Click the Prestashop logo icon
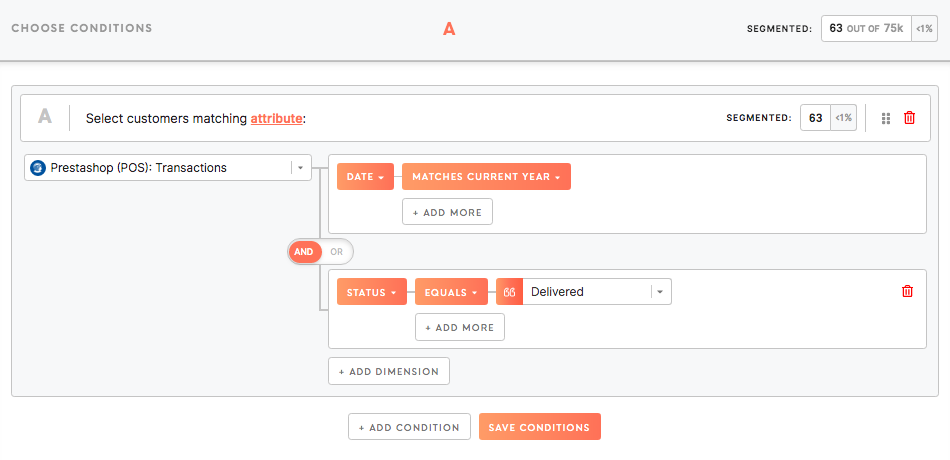This screenshot has height=460, width=950. pyautogui.click(x=38, y=168)
